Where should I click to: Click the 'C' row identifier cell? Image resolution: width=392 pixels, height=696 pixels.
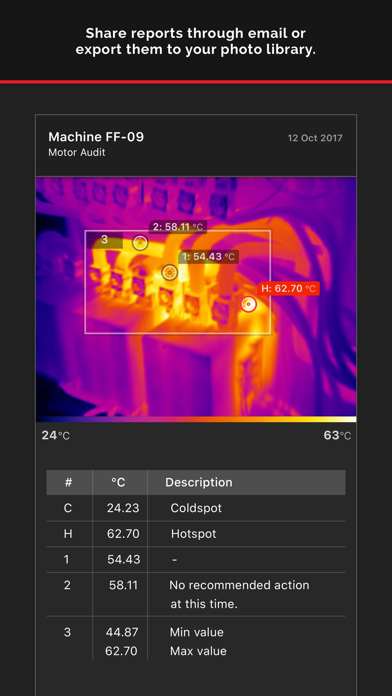tap(67, 508)
